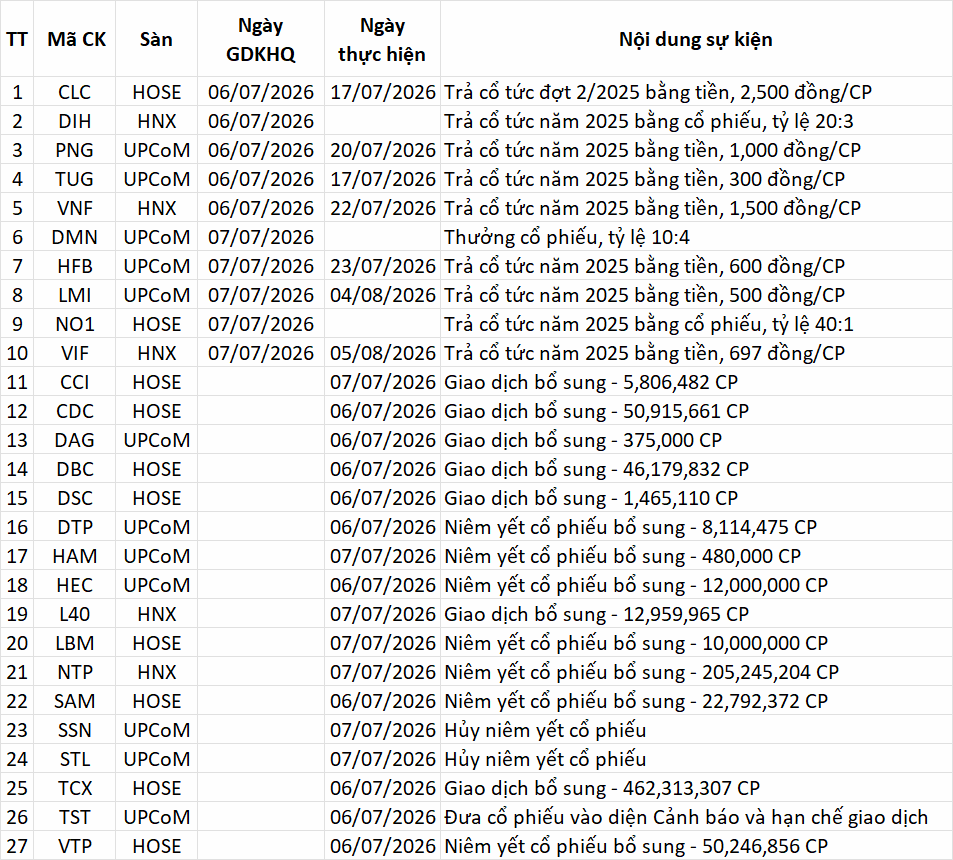Click execution date 20/07/2026 for PNG
The width and height of the screenshot is (953, 860).
(x=383, y=150)
